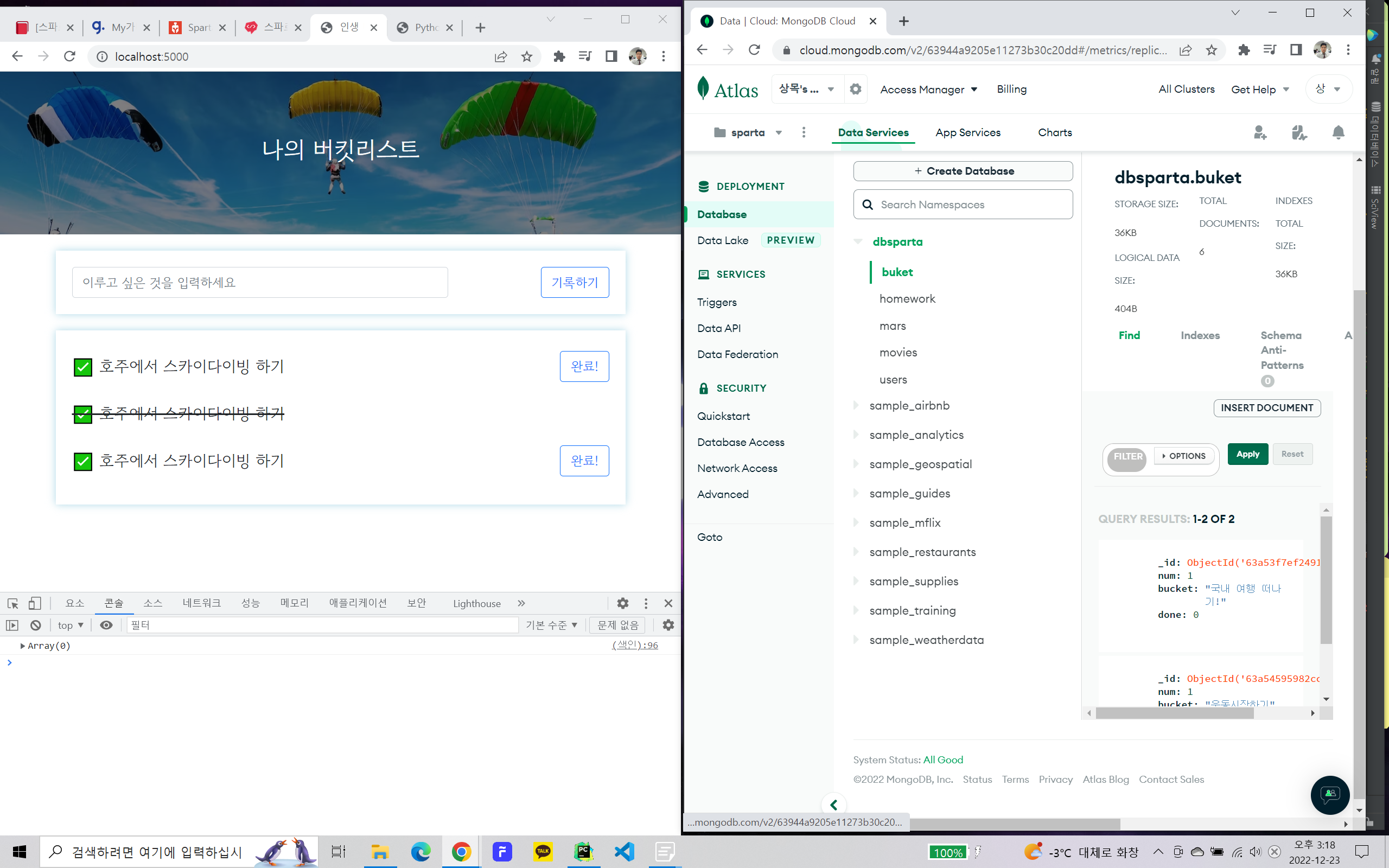Image resolution: width=1389 pixels, height=868 pixels.
Task: Click the record bucket item button
Action: [x=575, y=283]
